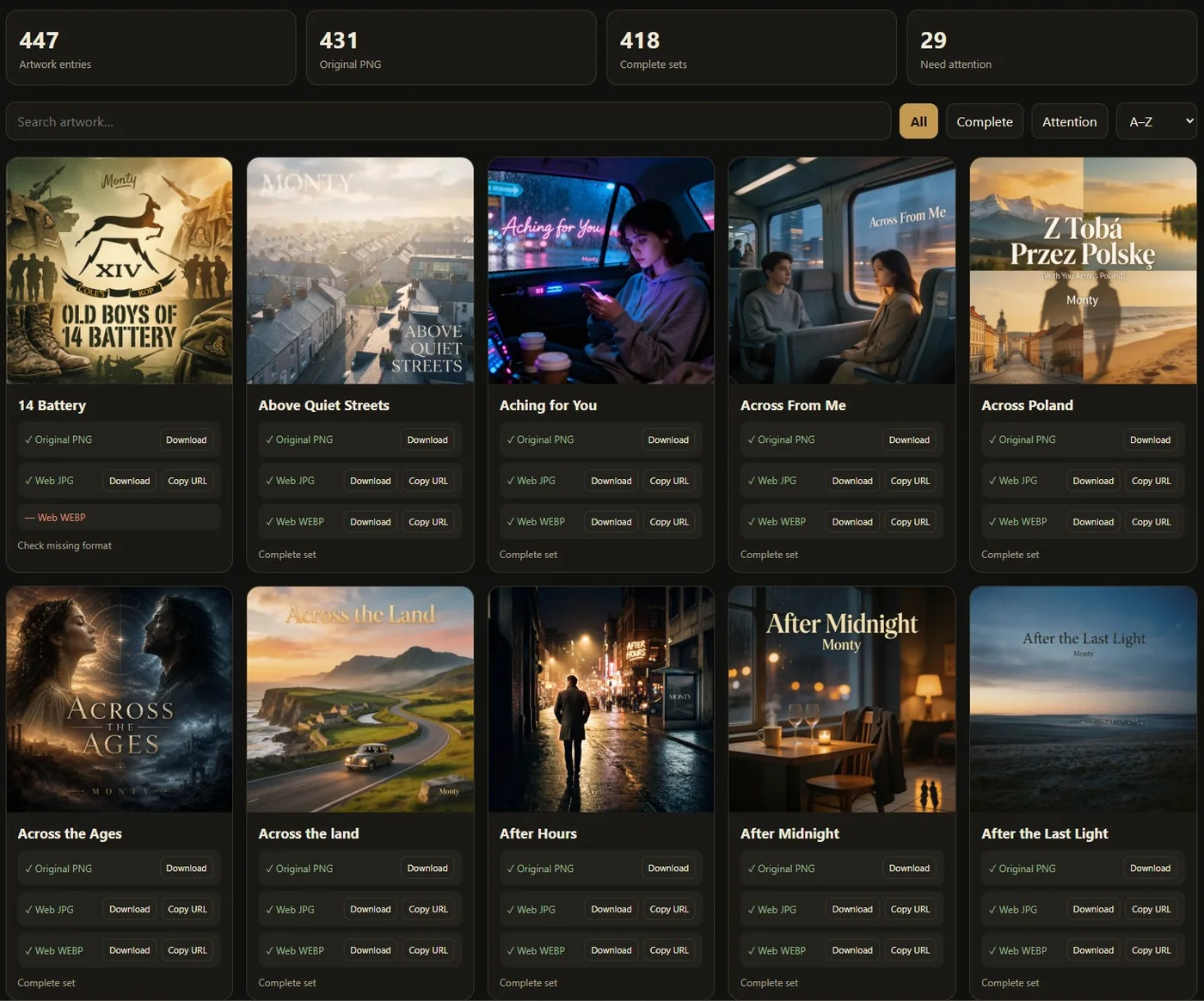Image resolution: width=1204 pixels, height=1001 pixels.
Task: Copy After Hours Web JPG URL
Action: pyautogui.click(x=669, y=909)
